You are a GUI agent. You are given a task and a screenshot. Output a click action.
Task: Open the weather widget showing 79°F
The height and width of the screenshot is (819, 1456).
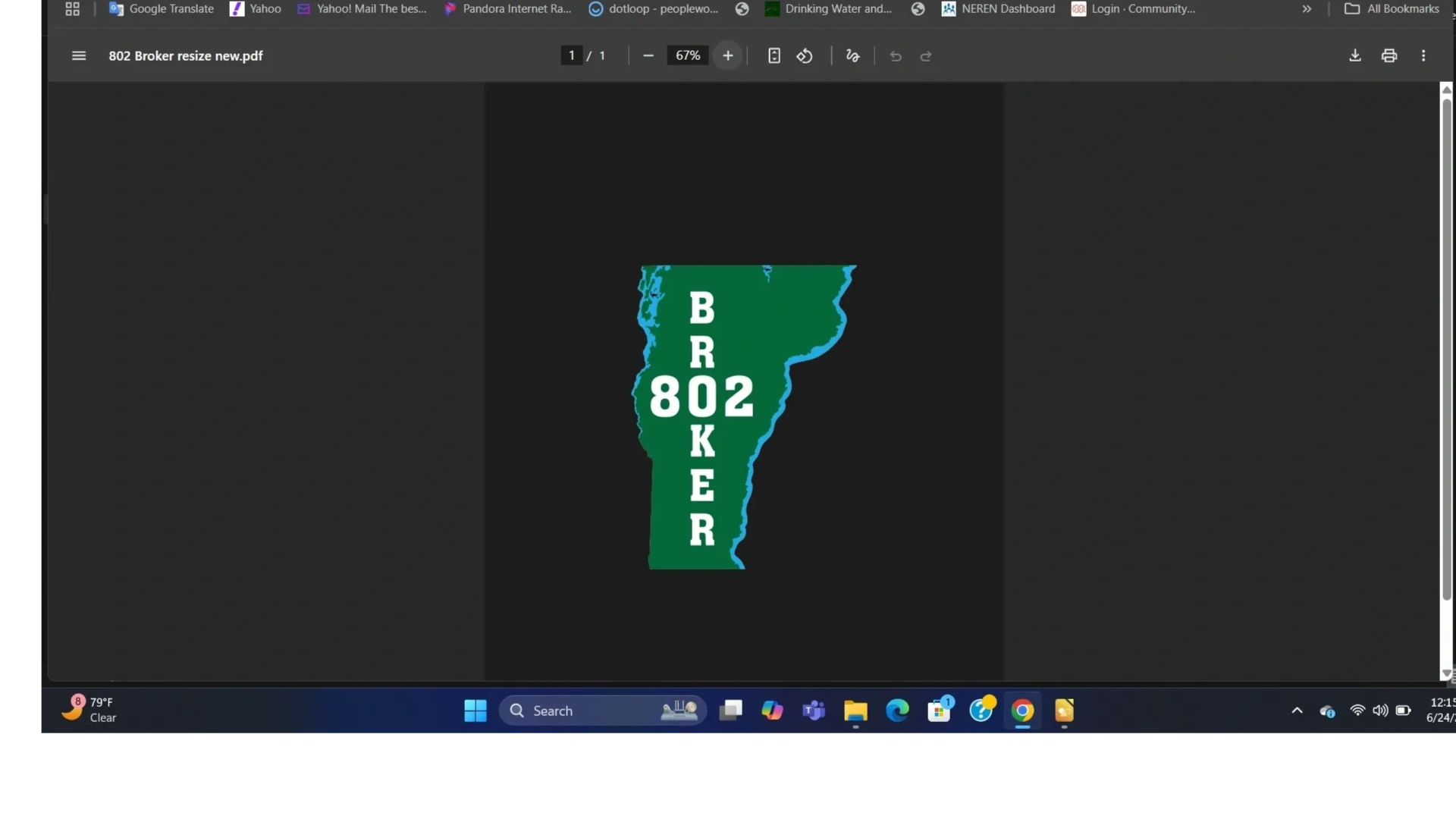(89, 710)
